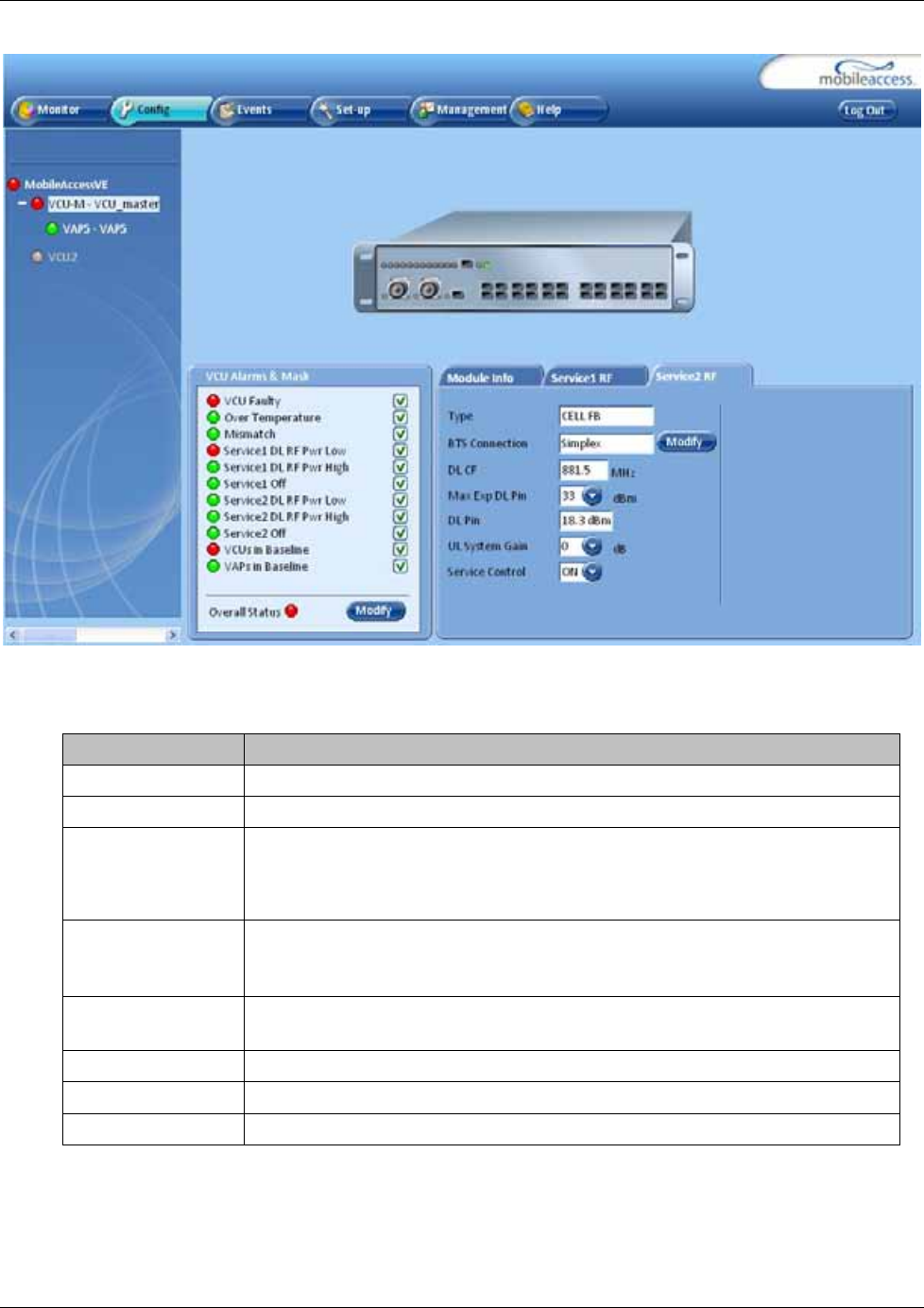The width and height of the screenshot is (924, 1308).
Task: Click the green Service2 Off indicator
Action: tap(214, 533)
